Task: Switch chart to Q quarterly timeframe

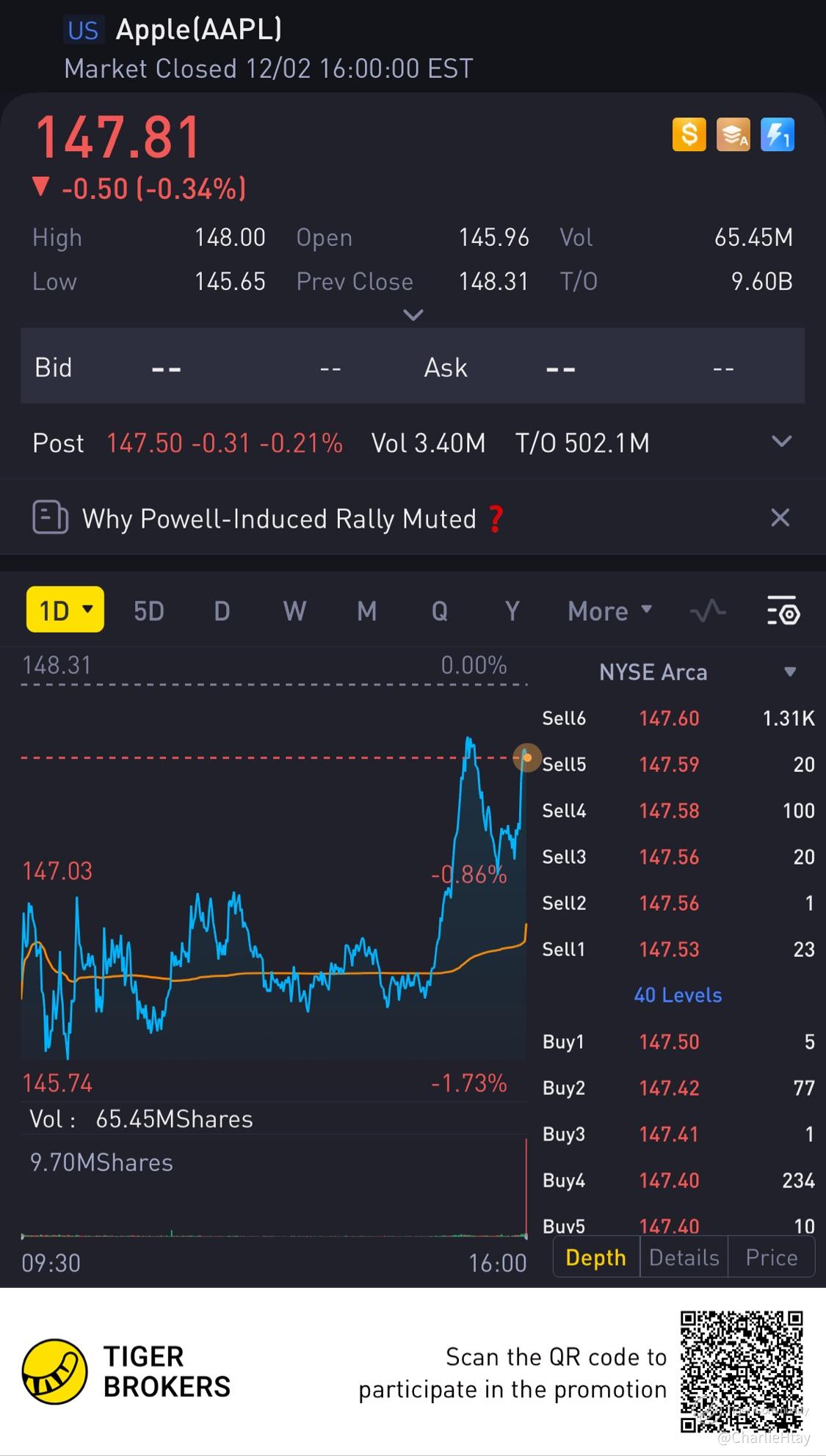Action: pos(439,611)
